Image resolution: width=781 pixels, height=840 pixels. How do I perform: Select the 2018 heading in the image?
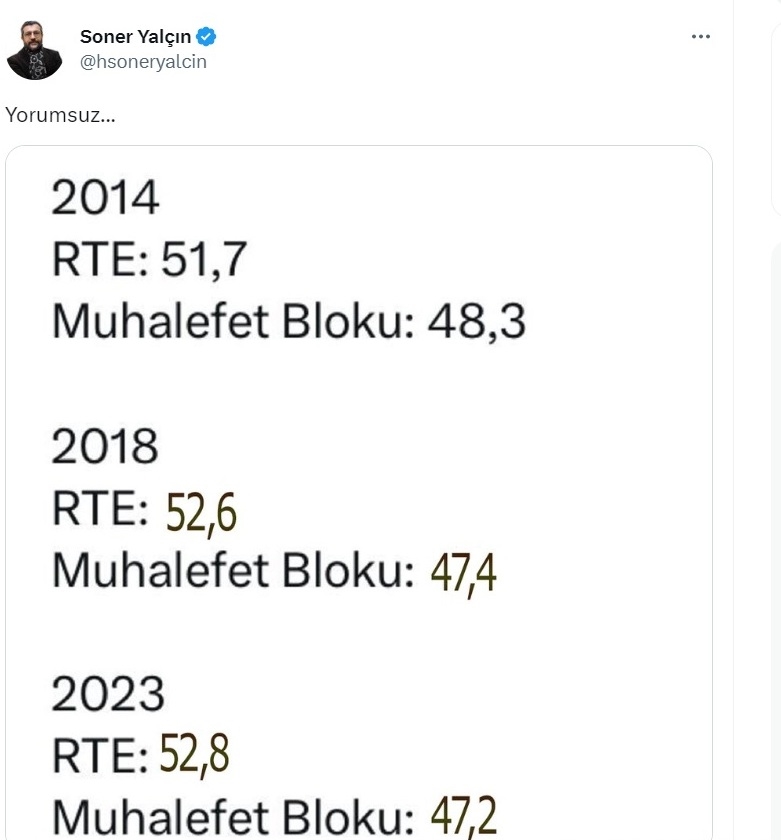click(x=105, y=445)
